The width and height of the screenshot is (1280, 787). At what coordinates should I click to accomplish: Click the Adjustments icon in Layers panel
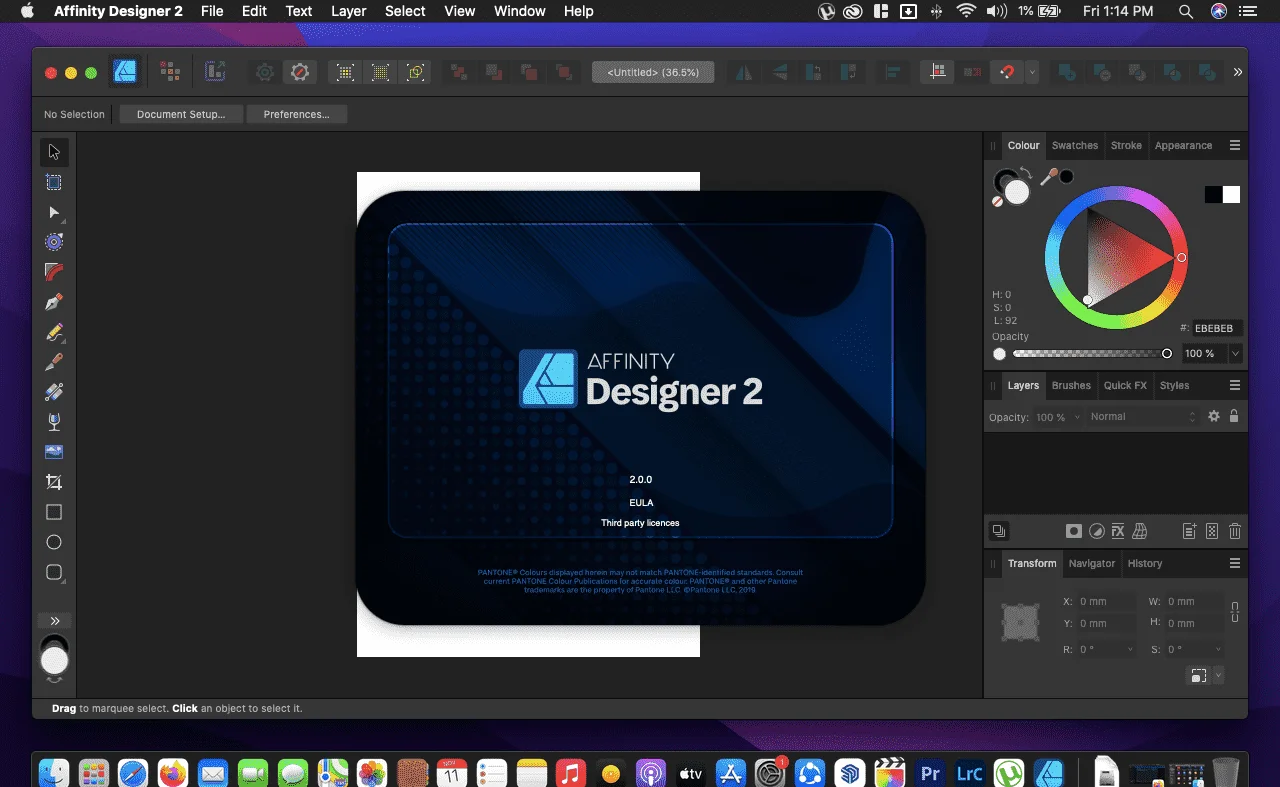[x=1096, y=531]
